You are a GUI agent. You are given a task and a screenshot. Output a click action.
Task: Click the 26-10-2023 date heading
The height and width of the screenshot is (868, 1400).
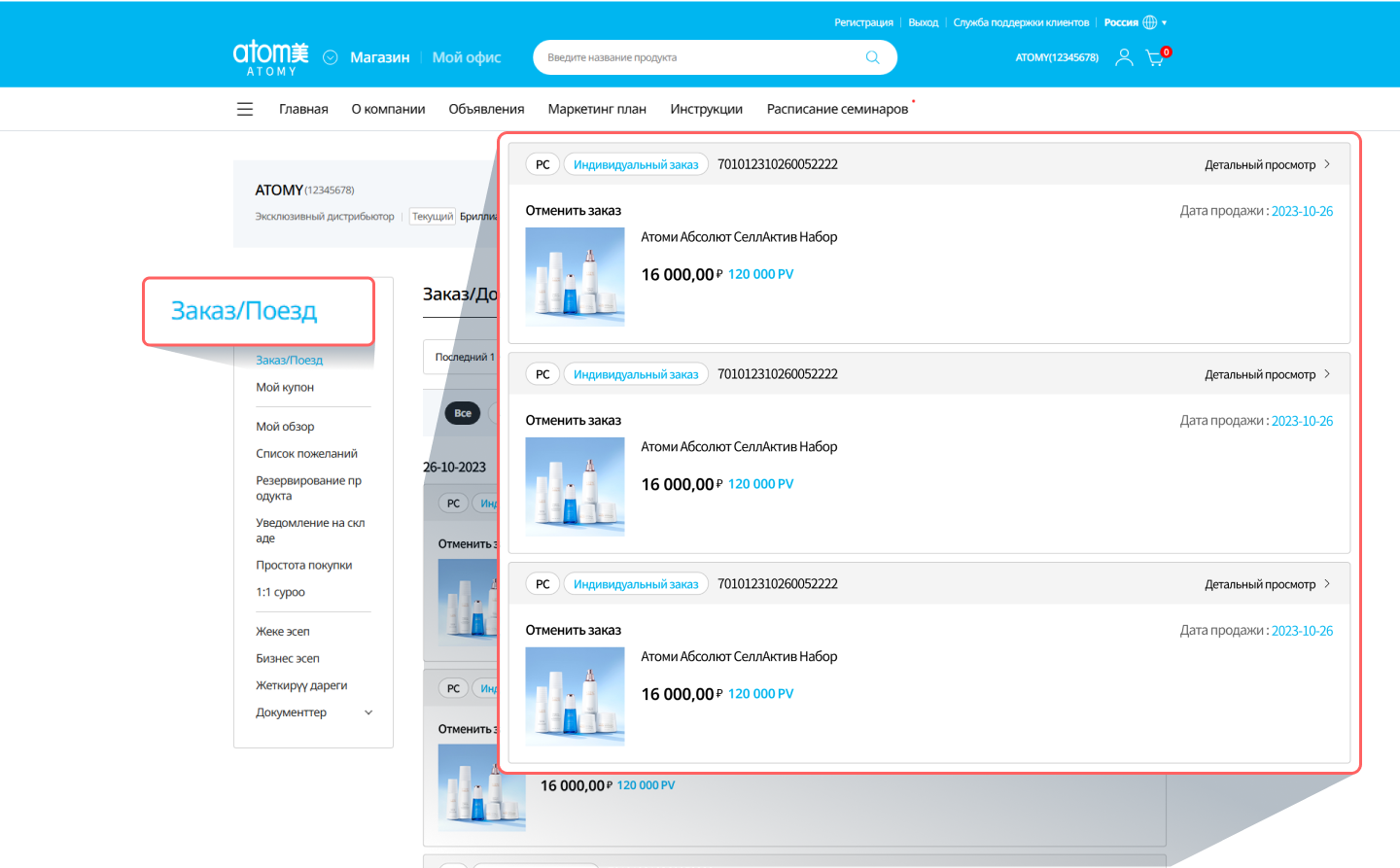(x=454, y=467)
